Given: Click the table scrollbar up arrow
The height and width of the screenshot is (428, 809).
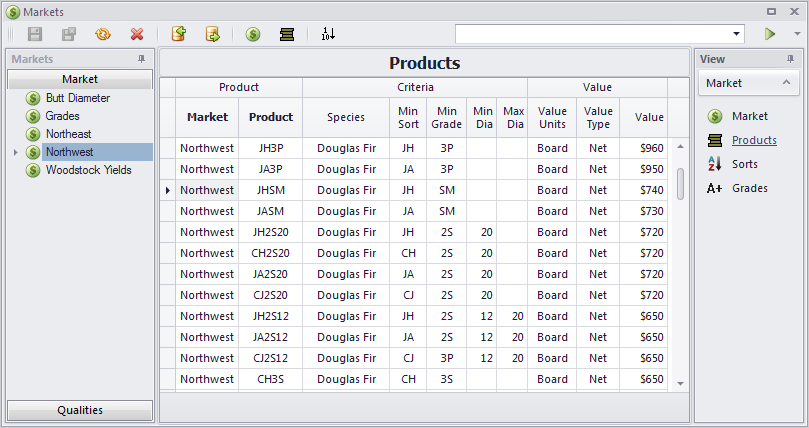Looking at the screenshot, I should pyautogui.click(x=681, y=146).
